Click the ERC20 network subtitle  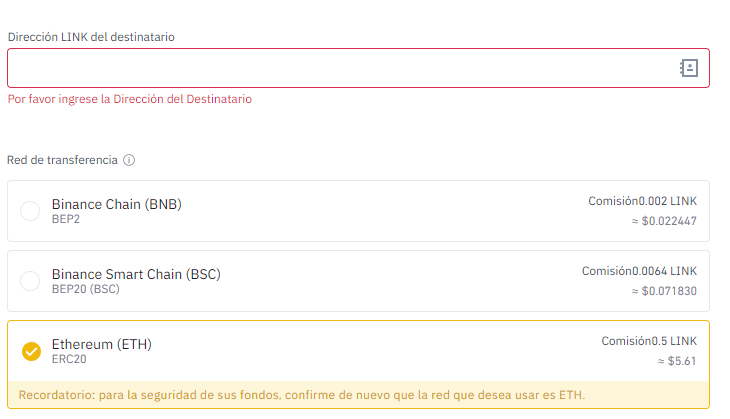[x=68, y=359]
